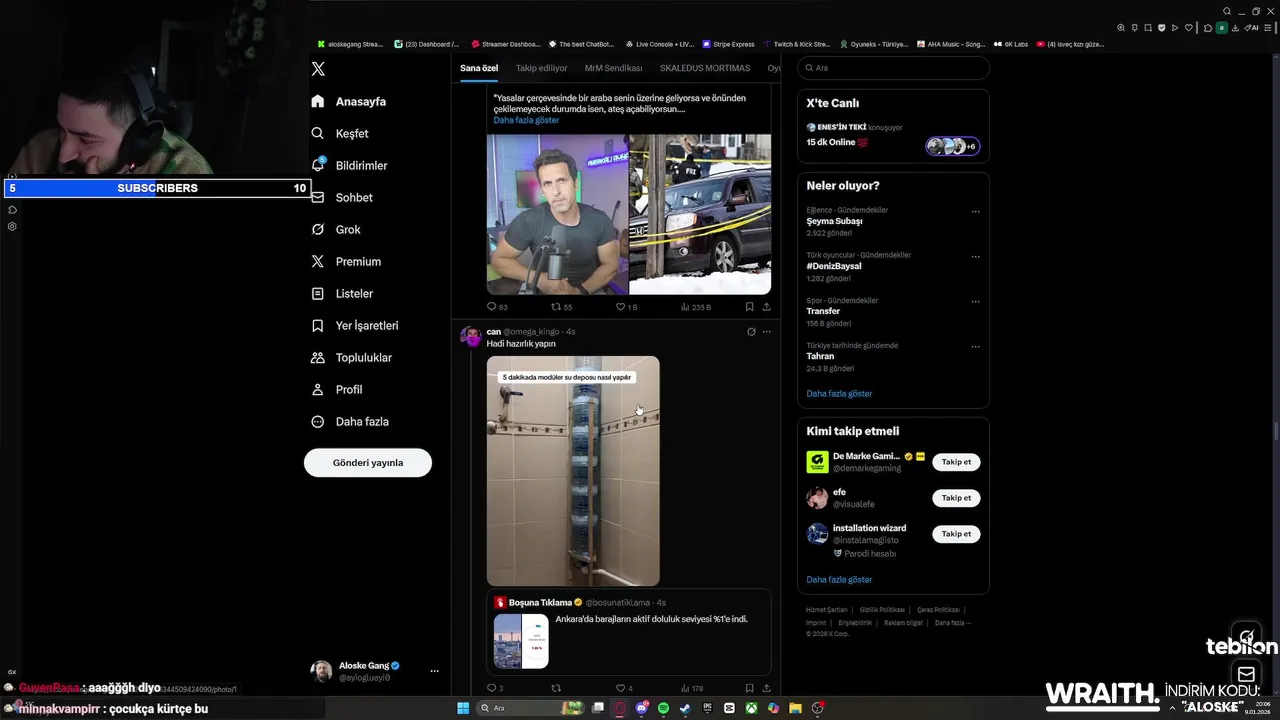Screen dimensions: 1280x720
Task: Open Discord from the taskbar
Action: click(641, 708)
